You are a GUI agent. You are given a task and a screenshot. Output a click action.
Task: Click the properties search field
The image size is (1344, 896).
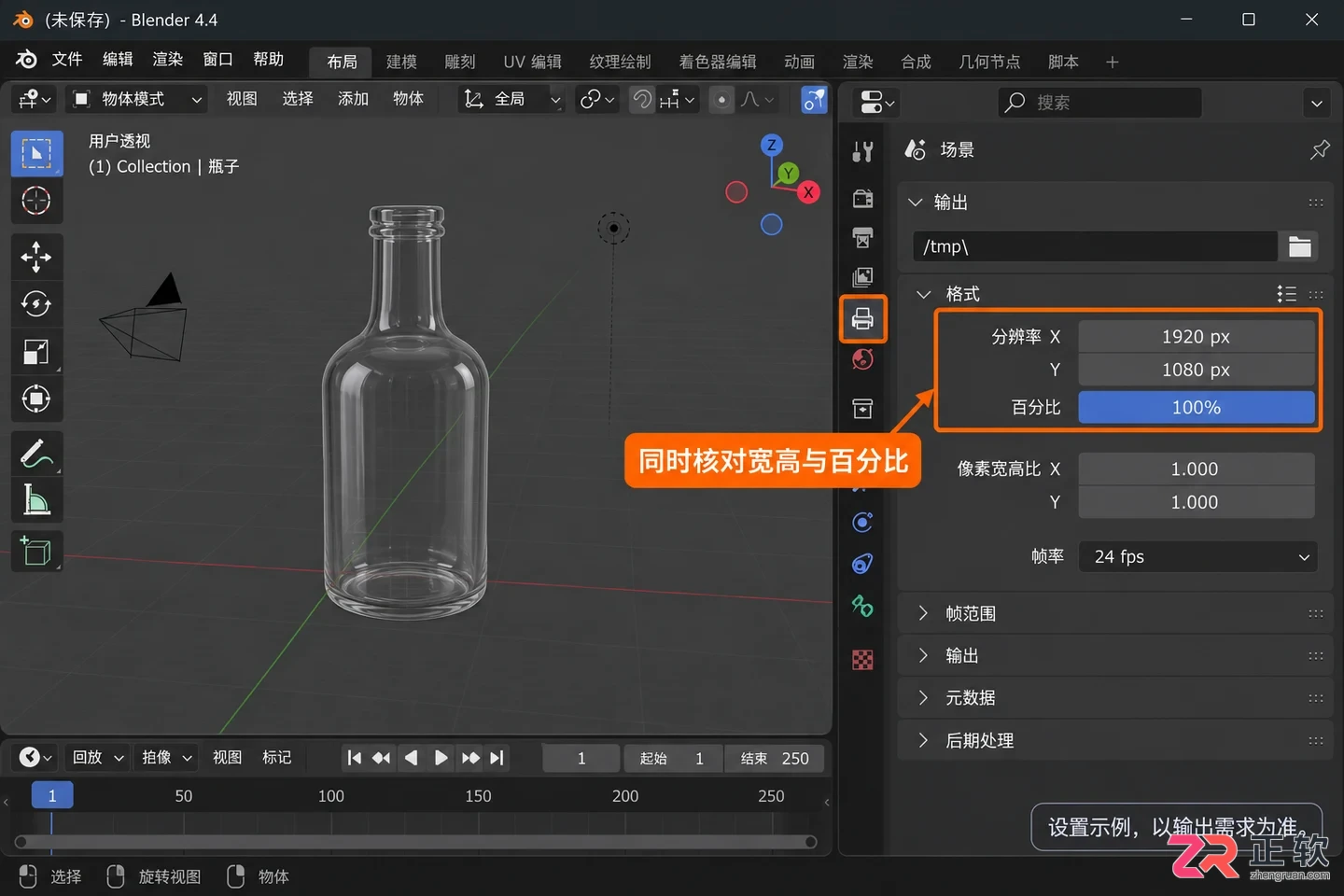point(1099,103)
